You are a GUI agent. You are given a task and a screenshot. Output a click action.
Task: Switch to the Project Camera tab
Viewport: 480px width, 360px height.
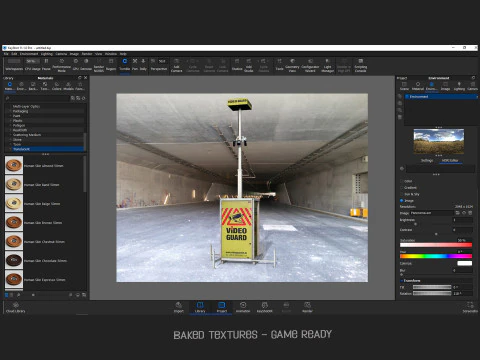[x=472, y=86]
